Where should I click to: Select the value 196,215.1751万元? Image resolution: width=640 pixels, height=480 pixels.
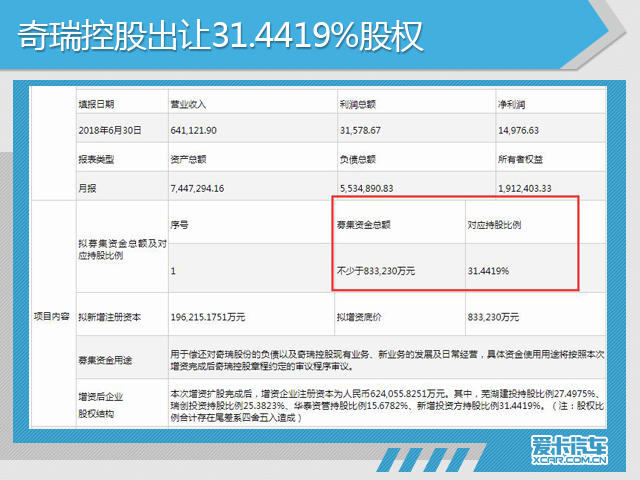(x=208, y=317)
